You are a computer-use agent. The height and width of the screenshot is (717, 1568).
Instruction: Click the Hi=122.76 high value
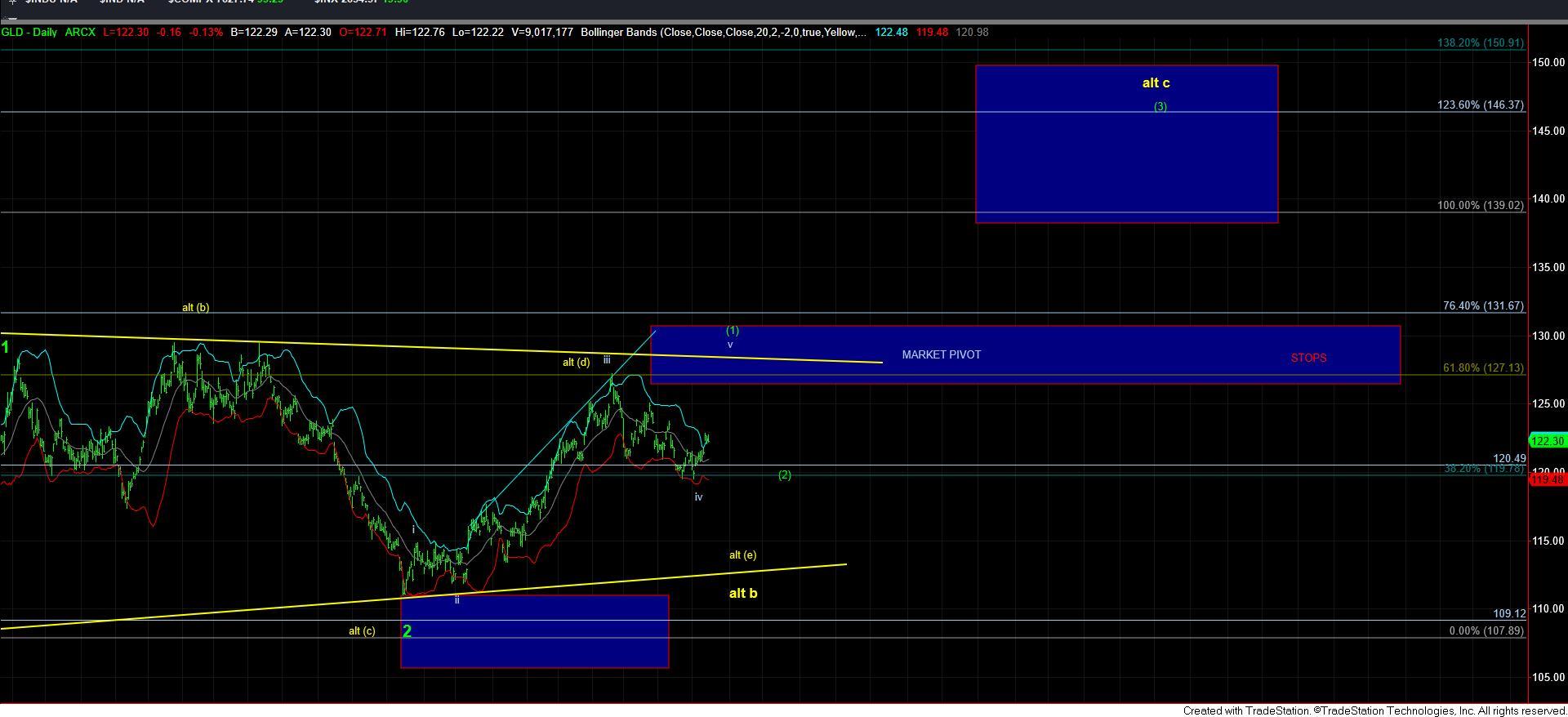(420, 33)
